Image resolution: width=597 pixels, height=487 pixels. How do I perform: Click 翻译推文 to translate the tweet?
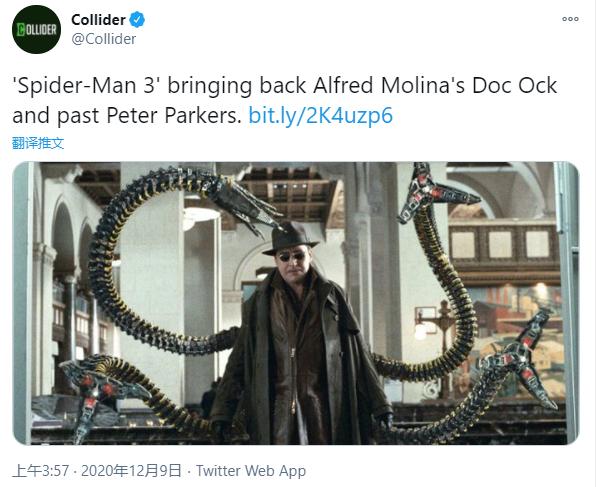pyautogui.click(x=38, y=143)
